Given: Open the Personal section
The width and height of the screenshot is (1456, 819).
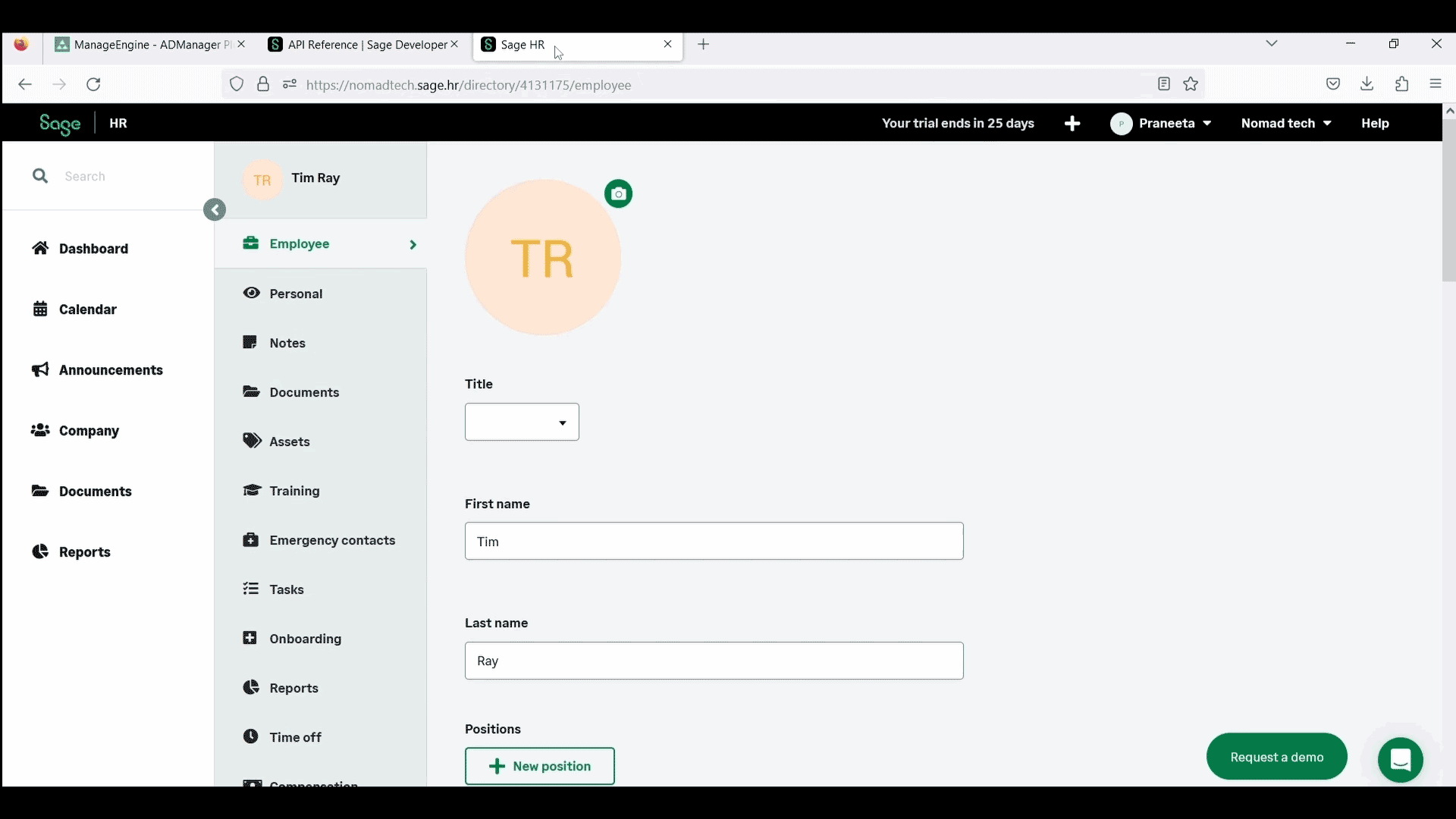Looking at the screenshot, I should pos(296,293).
